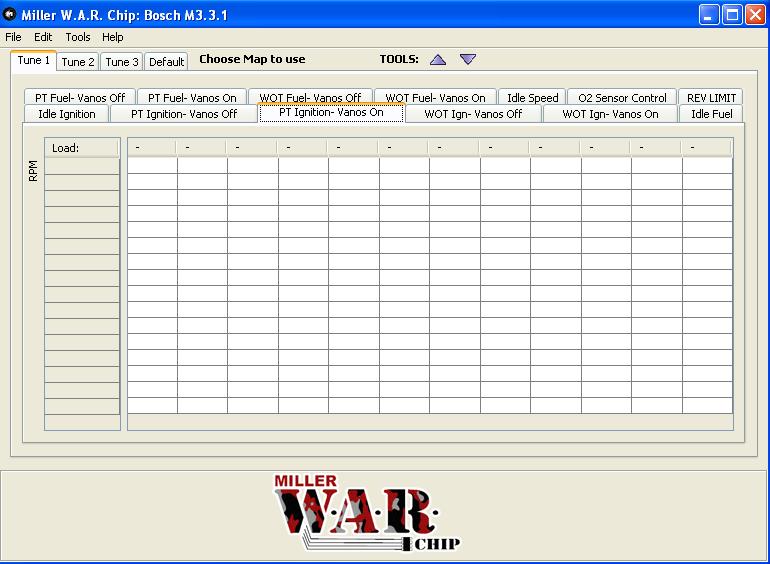The height and width of the screenshot is (564, 770).
Task: Click the TOOLS down arrow icon
Action: 468,59
